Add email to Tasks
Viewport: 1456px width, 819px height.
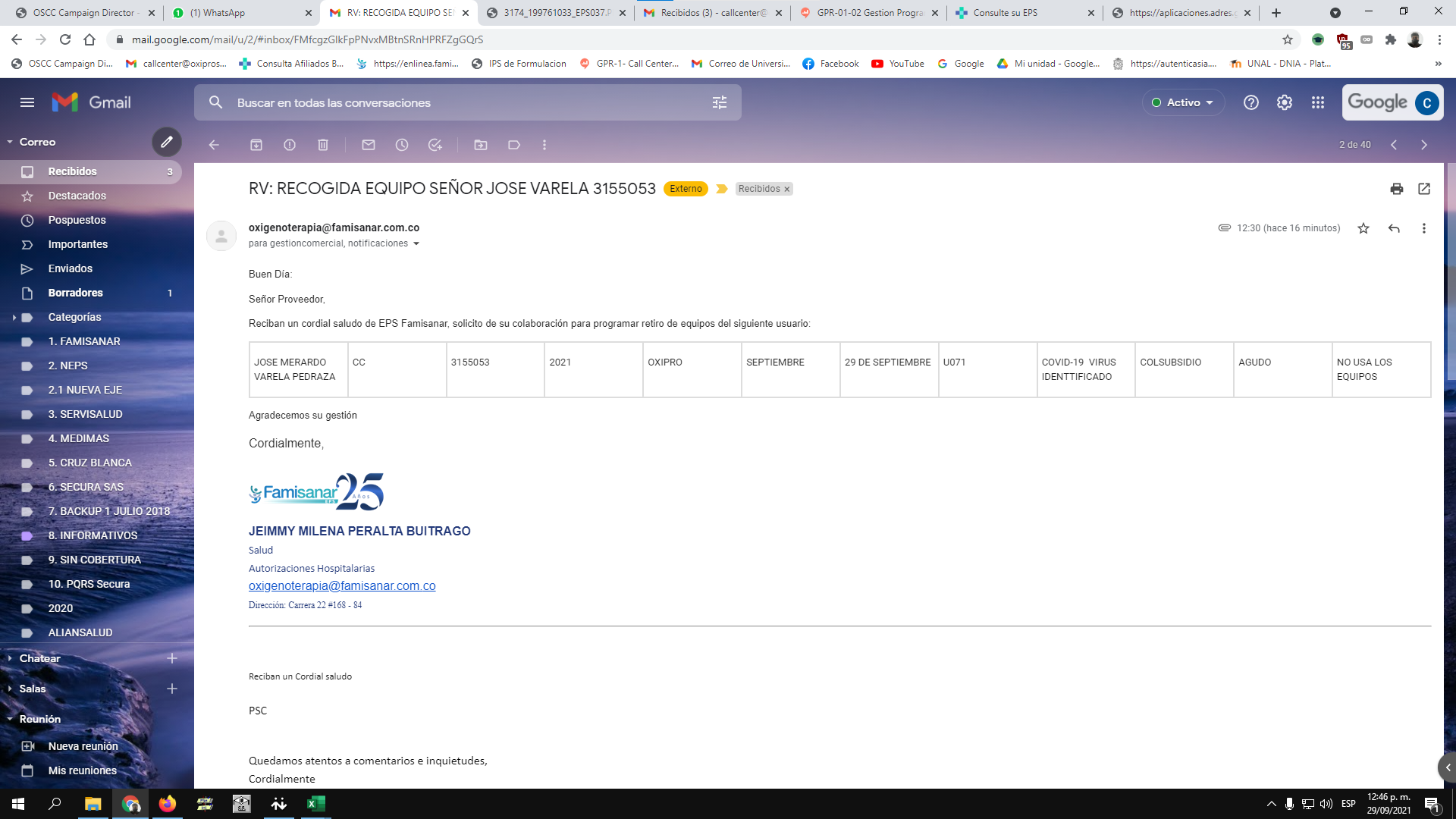point(435,145)
